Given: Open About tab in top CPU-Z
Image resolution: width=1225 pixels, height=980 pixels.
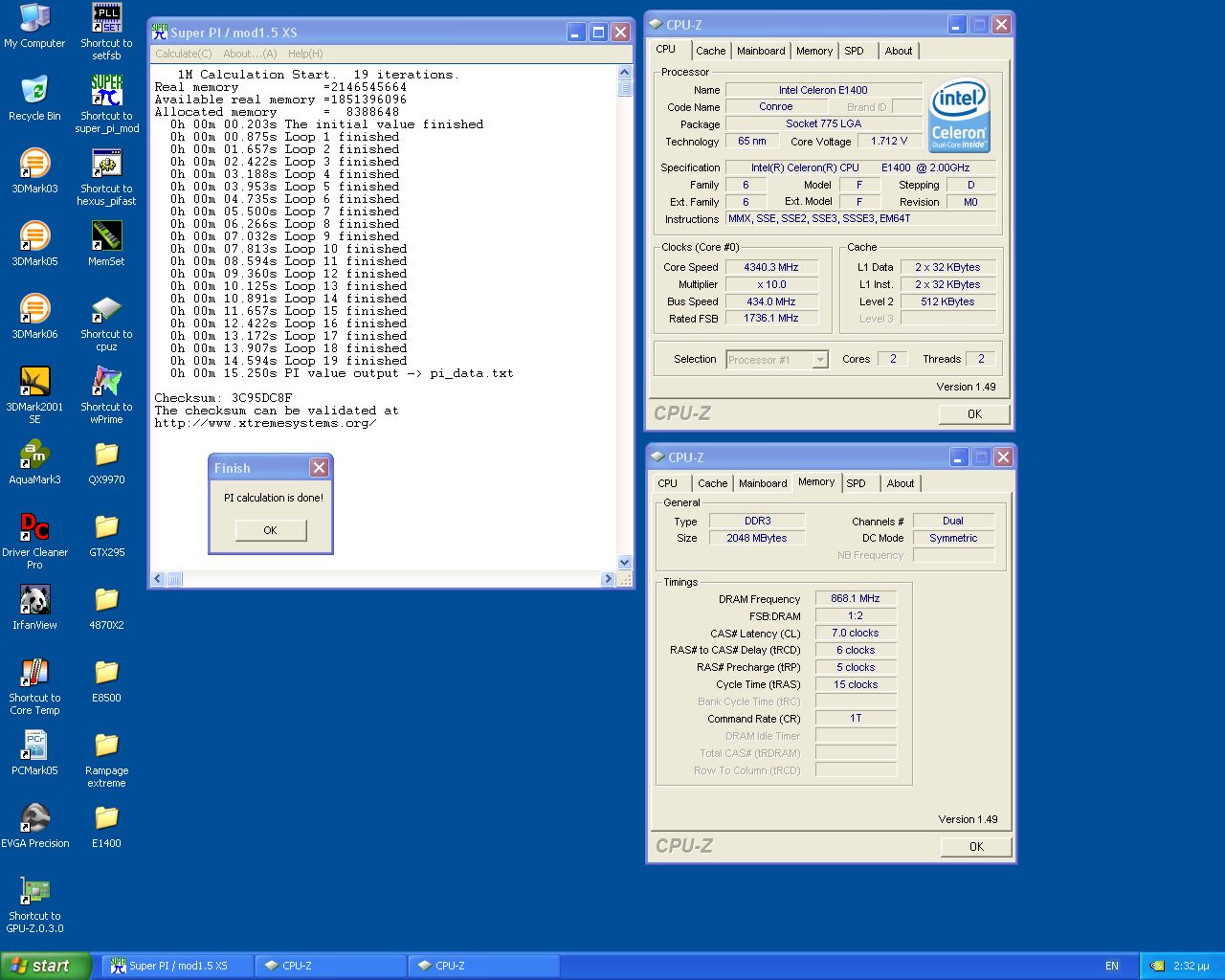Looking at the screenshot, I should [898, 51].
